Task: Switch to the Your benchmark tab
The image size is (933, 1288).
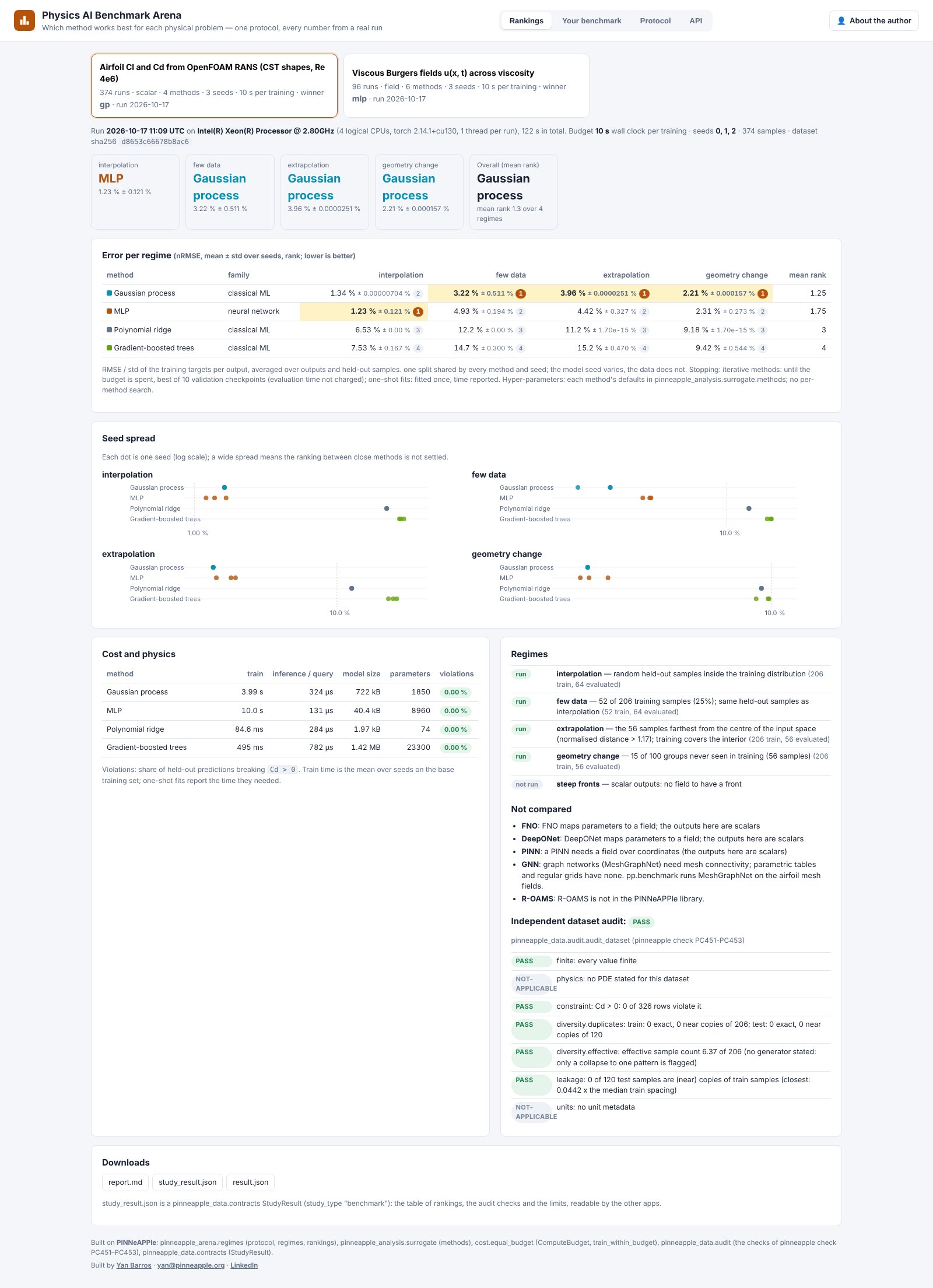Action: pyautogui.click(x=591, y=21)
